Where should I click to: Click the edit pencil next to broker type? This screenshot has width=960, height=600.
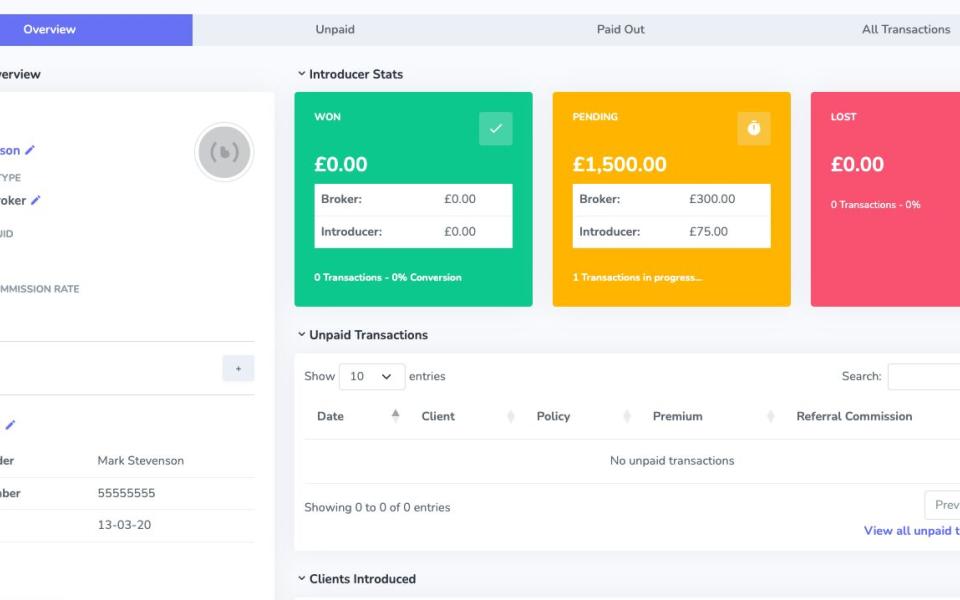[x=36, y=200]
